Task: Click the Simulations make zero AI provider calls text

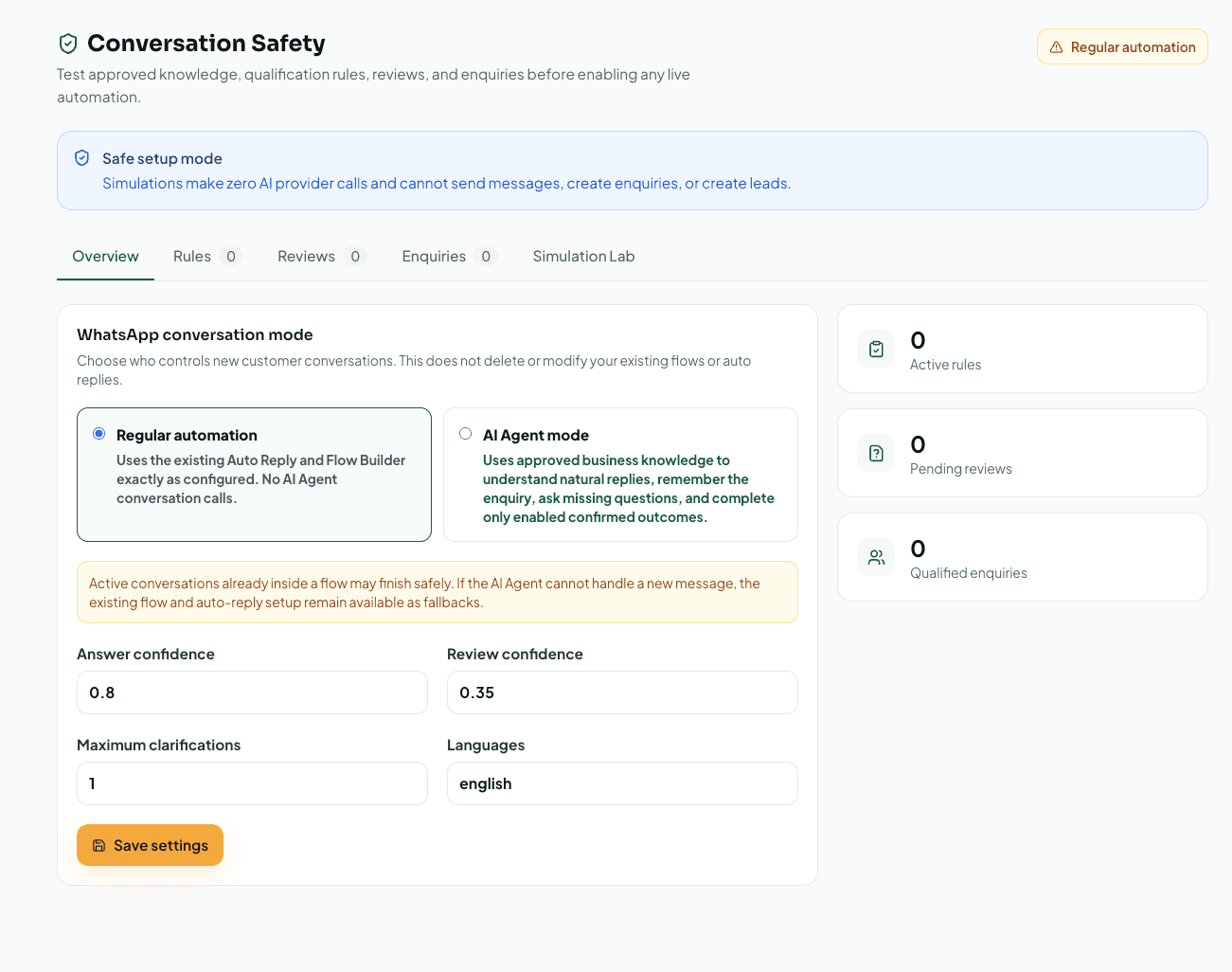Action: [446, 184]
